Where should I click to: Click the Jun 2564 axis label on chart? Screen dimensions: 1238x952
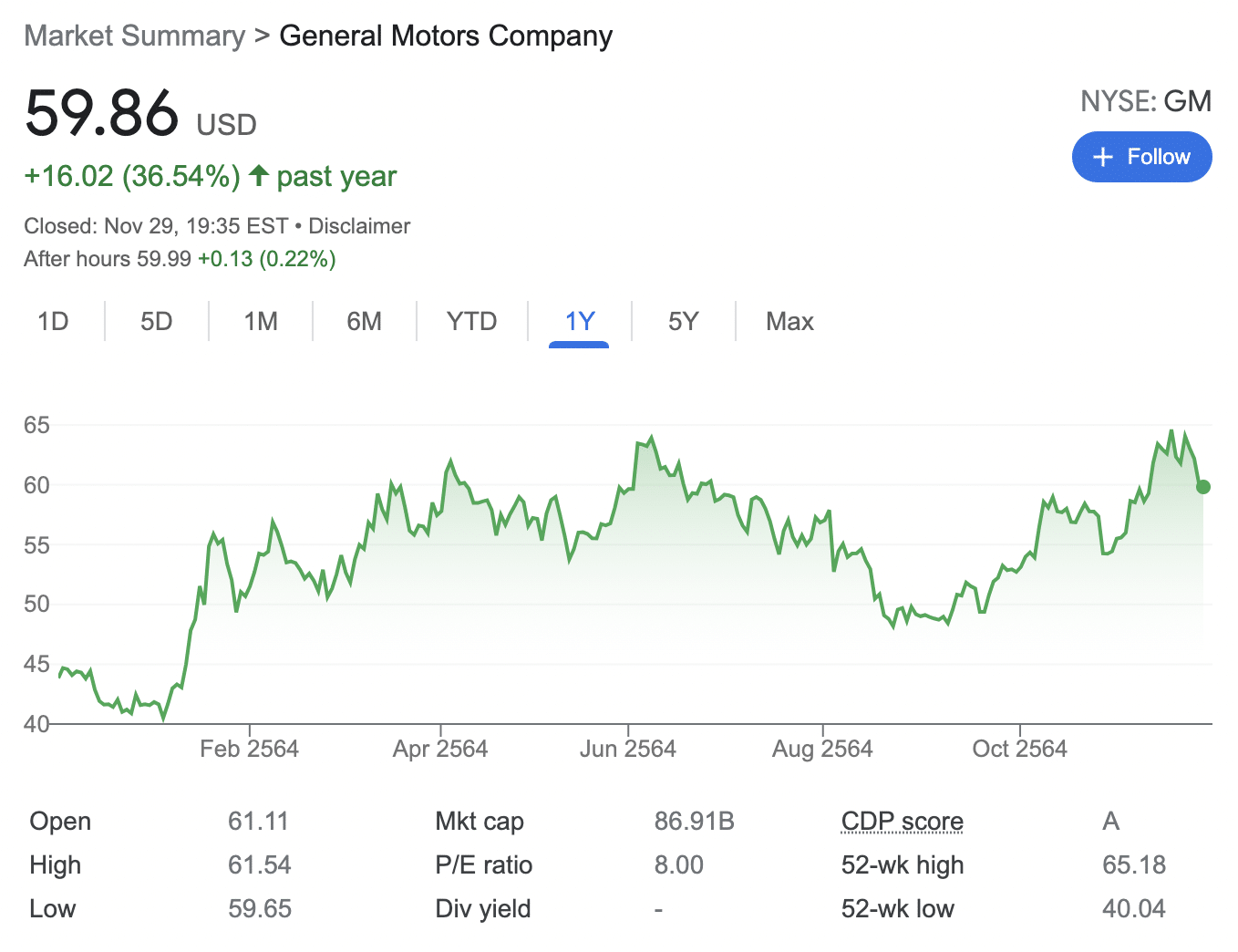coord(629,748)
